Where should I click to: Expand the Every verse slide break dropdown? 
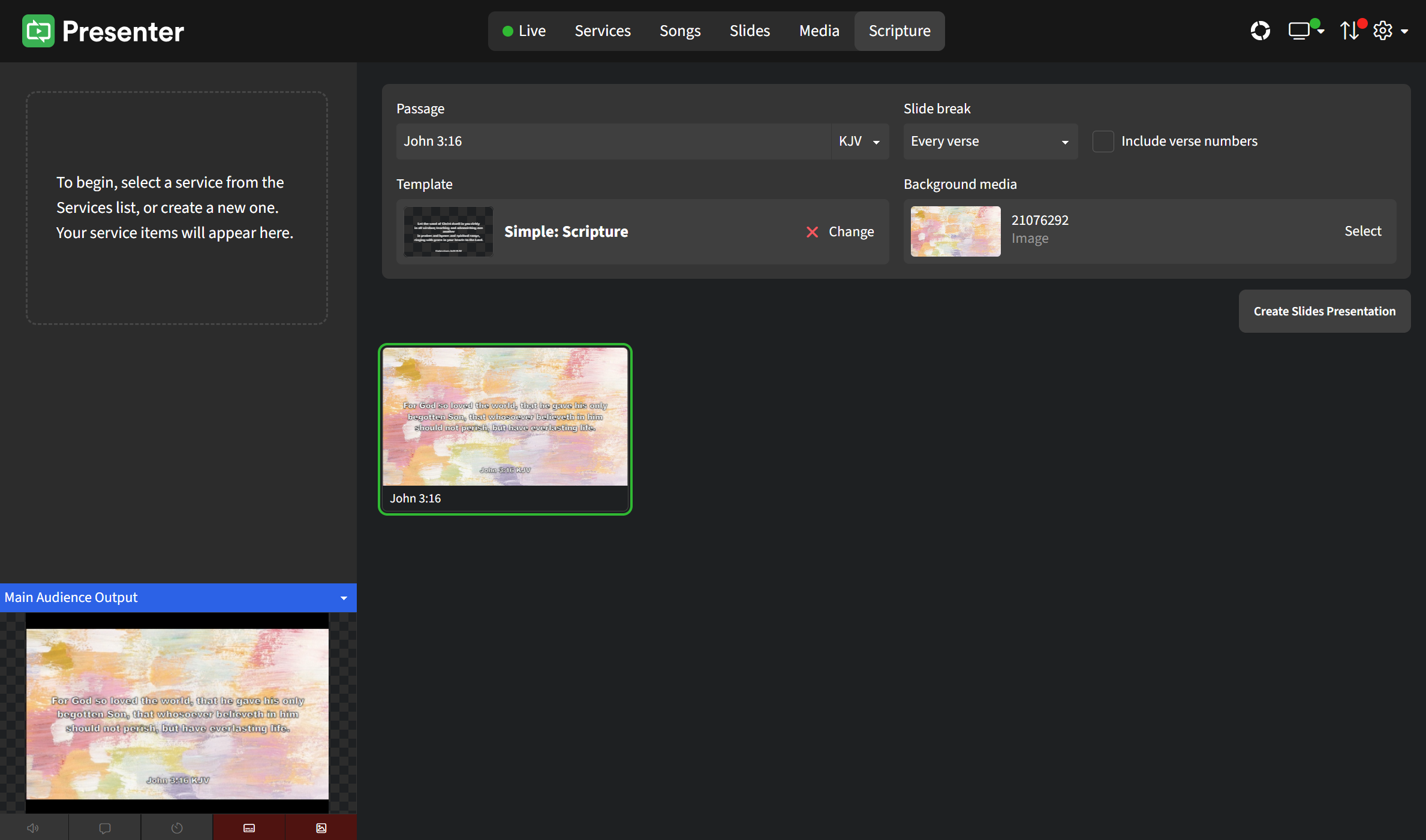(x=990, y=141)
